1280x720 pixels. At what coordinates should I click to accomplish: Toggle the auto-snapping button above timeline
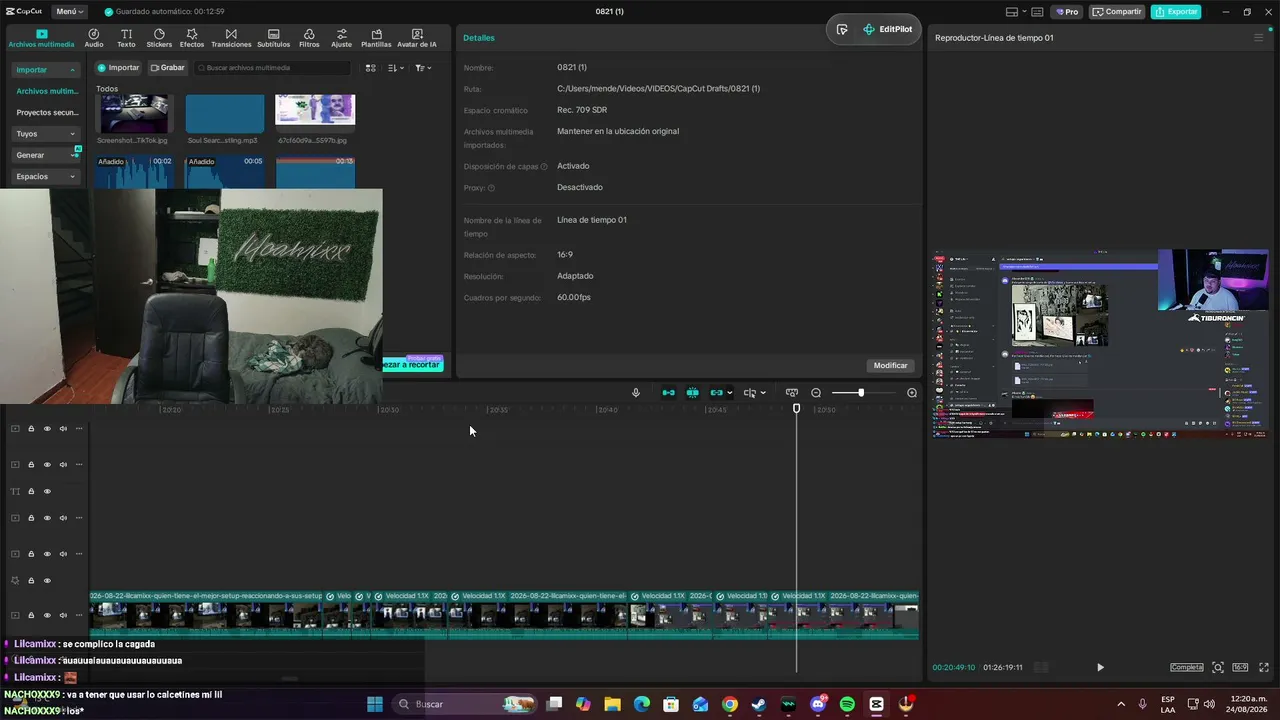[x=692, y=393]
